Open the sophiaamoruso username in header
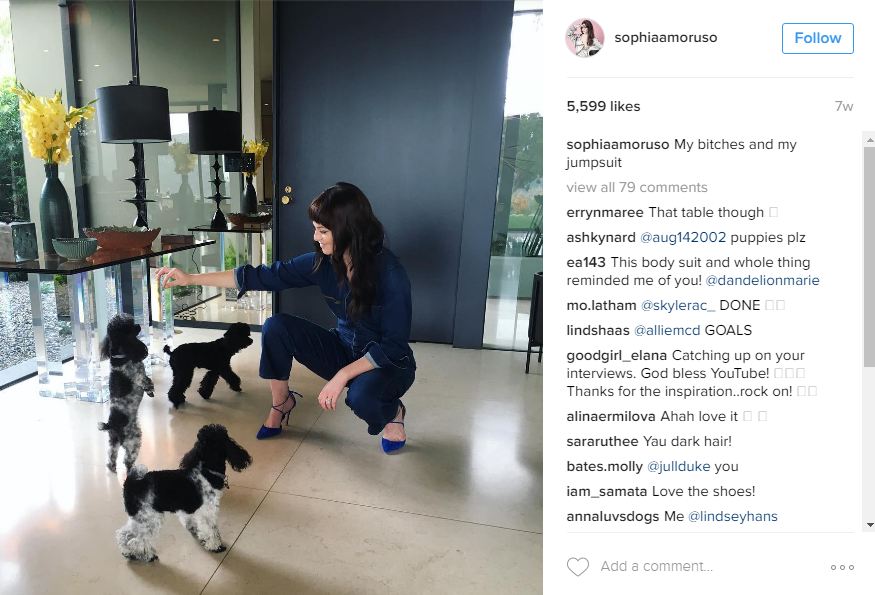Image resolution: width=875 pixels, height=595 pixels. tap(666, 37)
